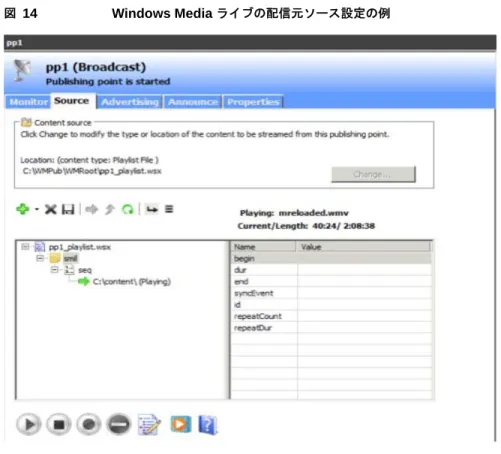Click the X remove element icon
The height and width of the screenshot is (454, 501).
tap(51, 210)
